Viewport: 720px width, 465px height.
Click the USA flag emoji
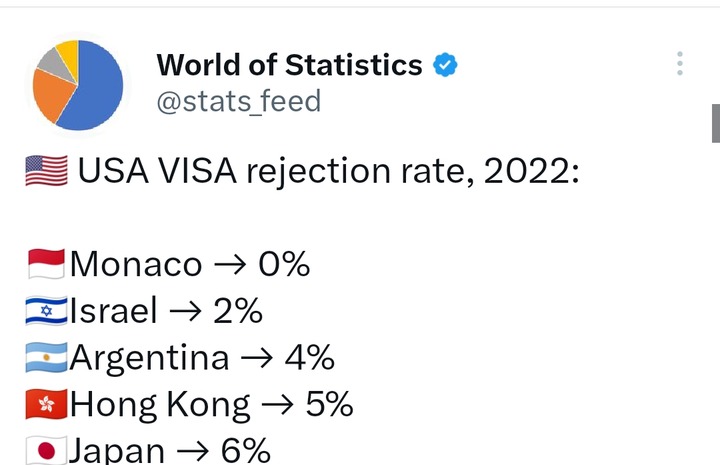tap(46, 171)
